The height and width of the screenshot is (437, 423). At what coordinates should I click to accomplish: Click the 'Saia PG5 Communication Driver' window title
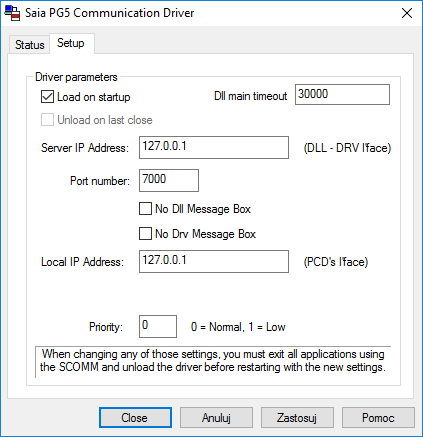pos(110,13)
